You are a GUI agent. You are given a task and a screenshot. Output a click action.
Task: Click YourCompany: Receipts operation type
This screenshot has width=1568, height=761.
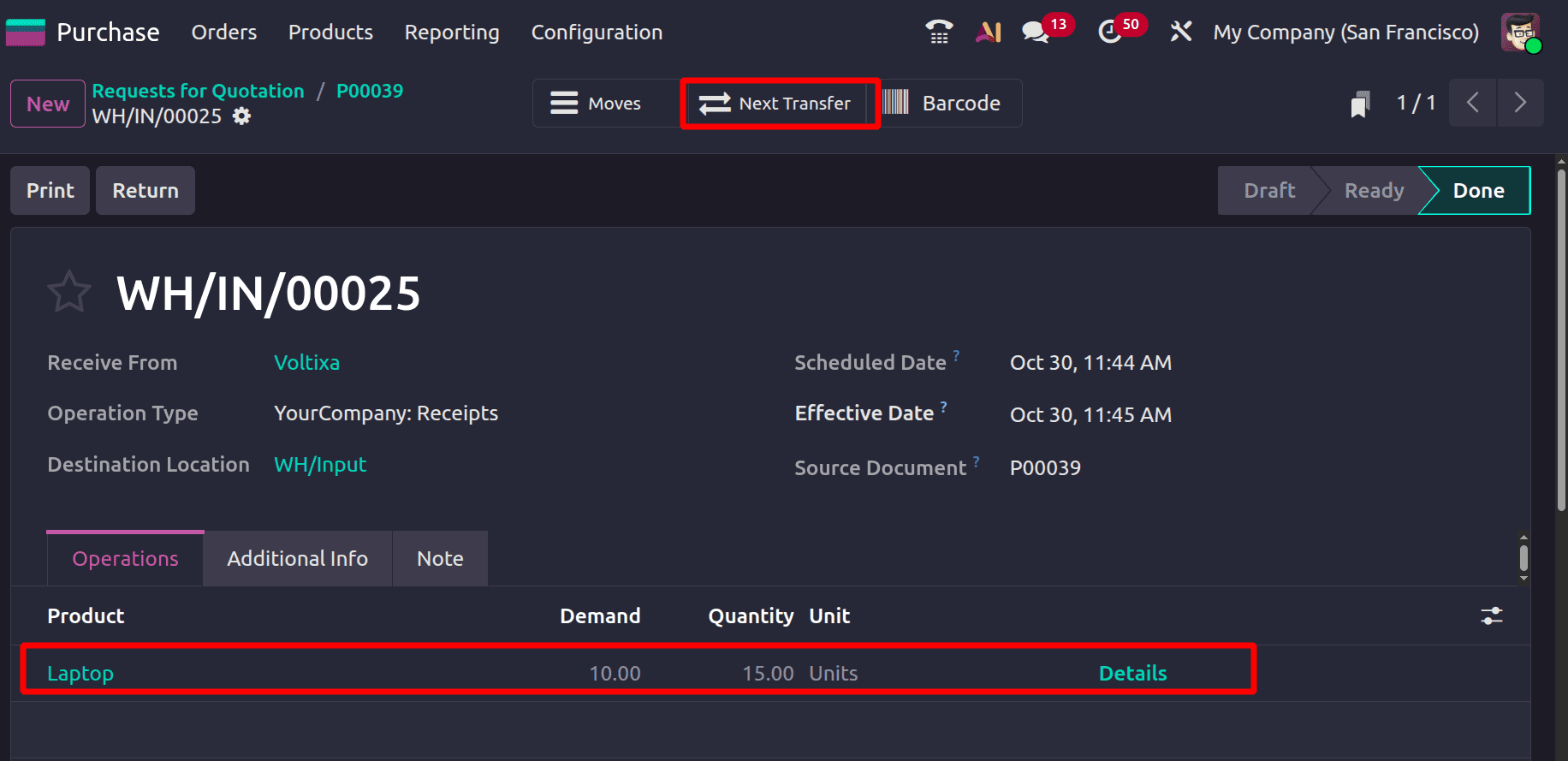click(386, 413)
